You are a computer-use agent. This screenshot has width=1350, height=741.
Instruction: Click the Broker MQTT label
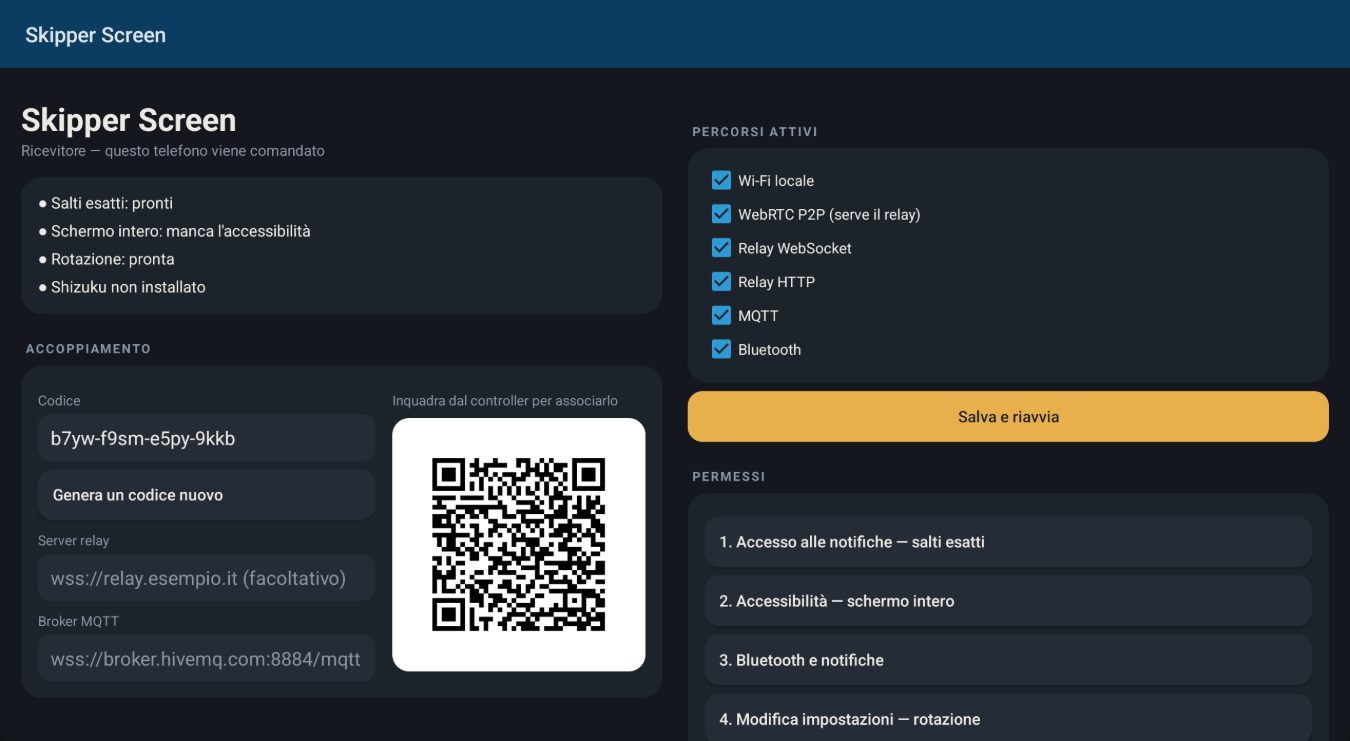tap(78, 621)
